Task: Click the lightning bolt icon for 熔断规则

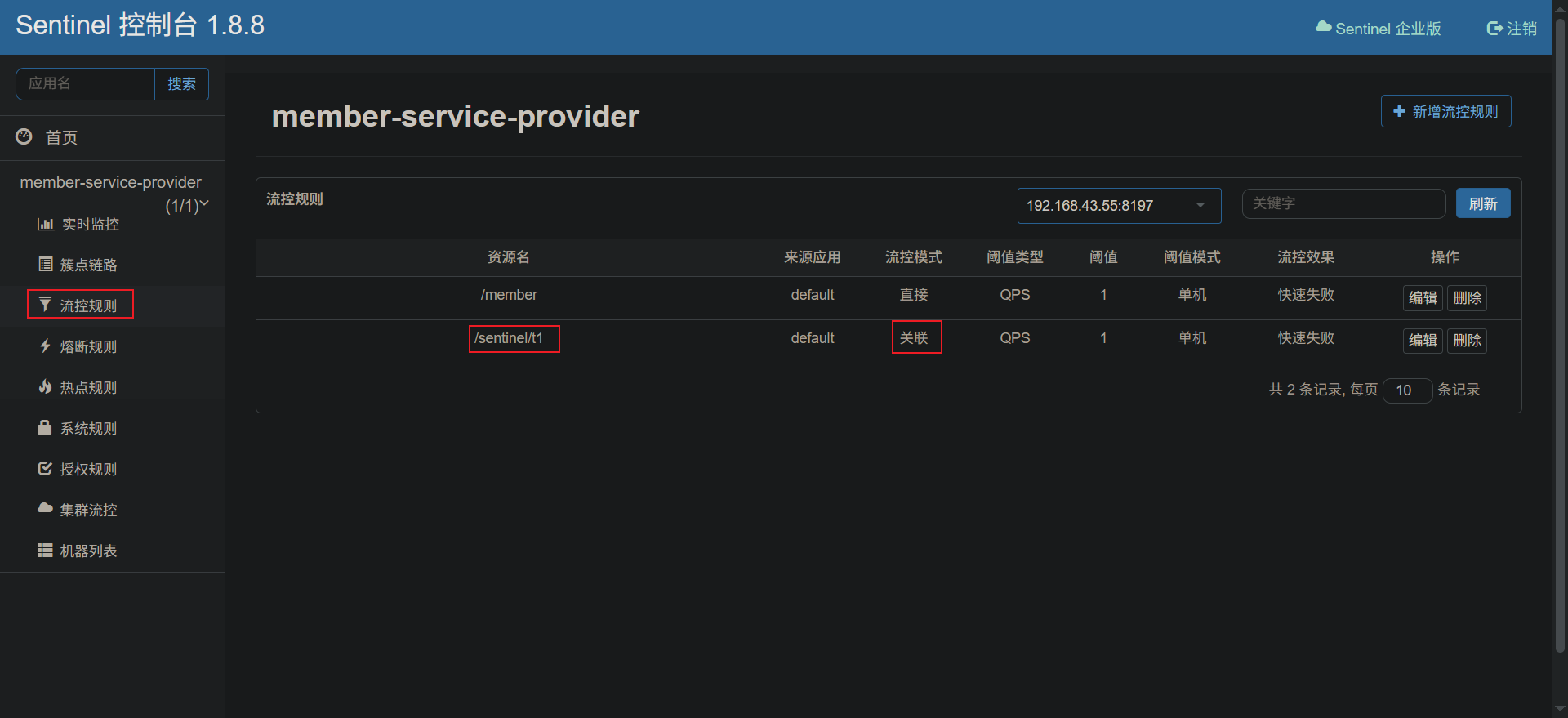Action: (46, 346)
